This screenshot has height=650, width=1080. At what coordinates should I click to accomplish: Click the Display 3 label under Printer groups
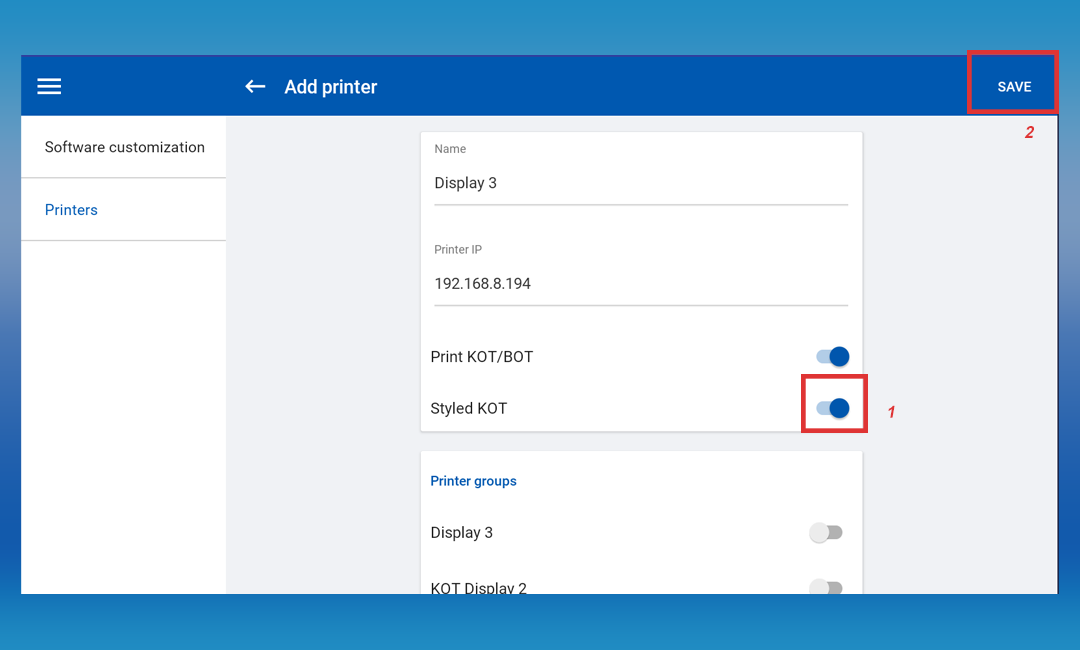[461, 533]
